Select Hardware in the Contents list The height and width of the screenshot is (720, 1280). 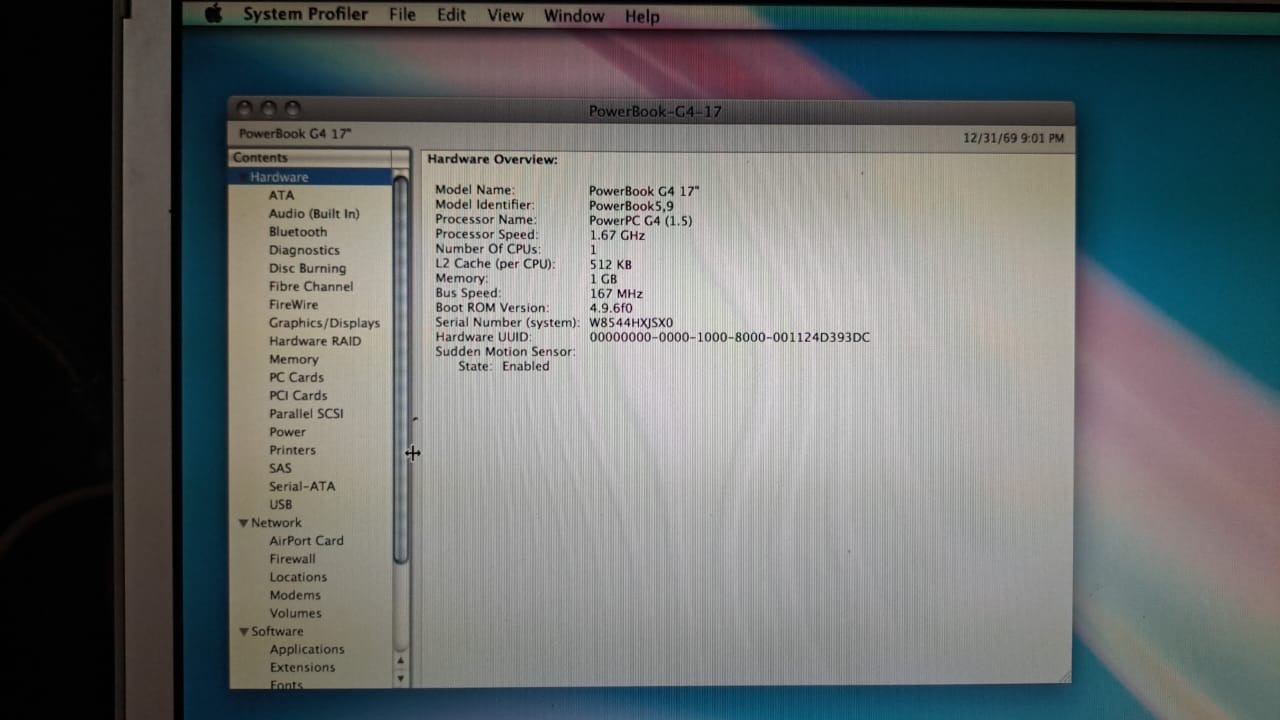[x=311, y=177]
